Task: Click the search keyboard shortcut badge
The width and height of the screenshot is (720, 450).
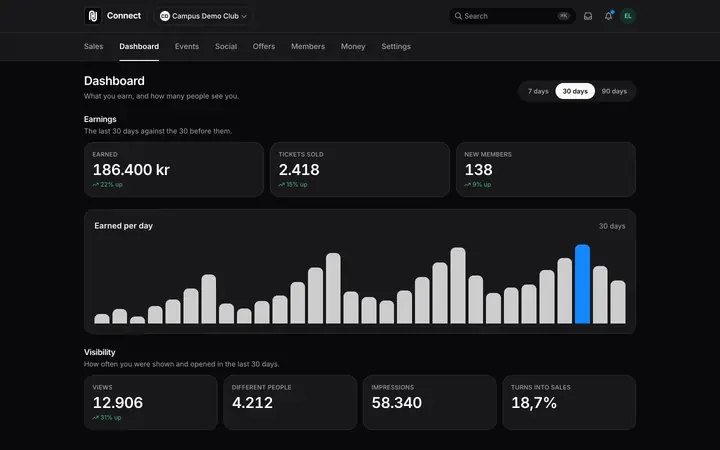Action: [563, 16]
